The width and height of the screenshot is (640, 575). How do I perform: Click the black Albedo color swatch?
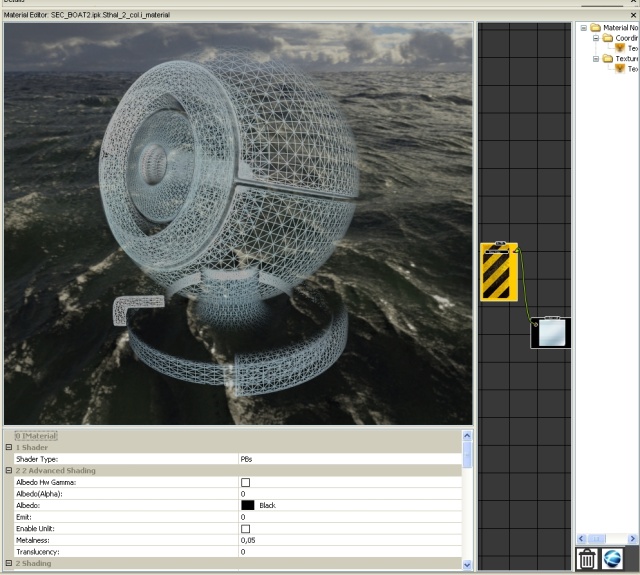point(248,505)
